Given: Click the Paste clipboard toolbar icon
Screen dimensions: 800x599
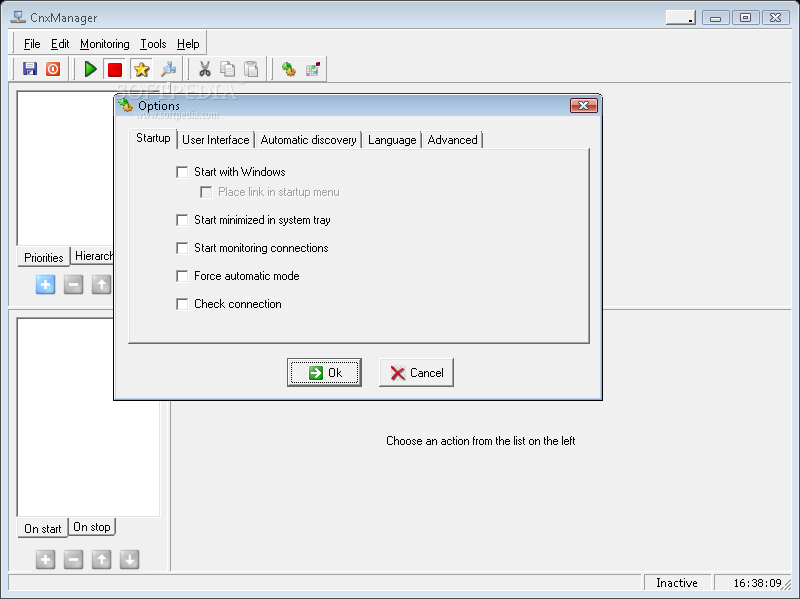Looking at the screenshot, I should 251,69.
